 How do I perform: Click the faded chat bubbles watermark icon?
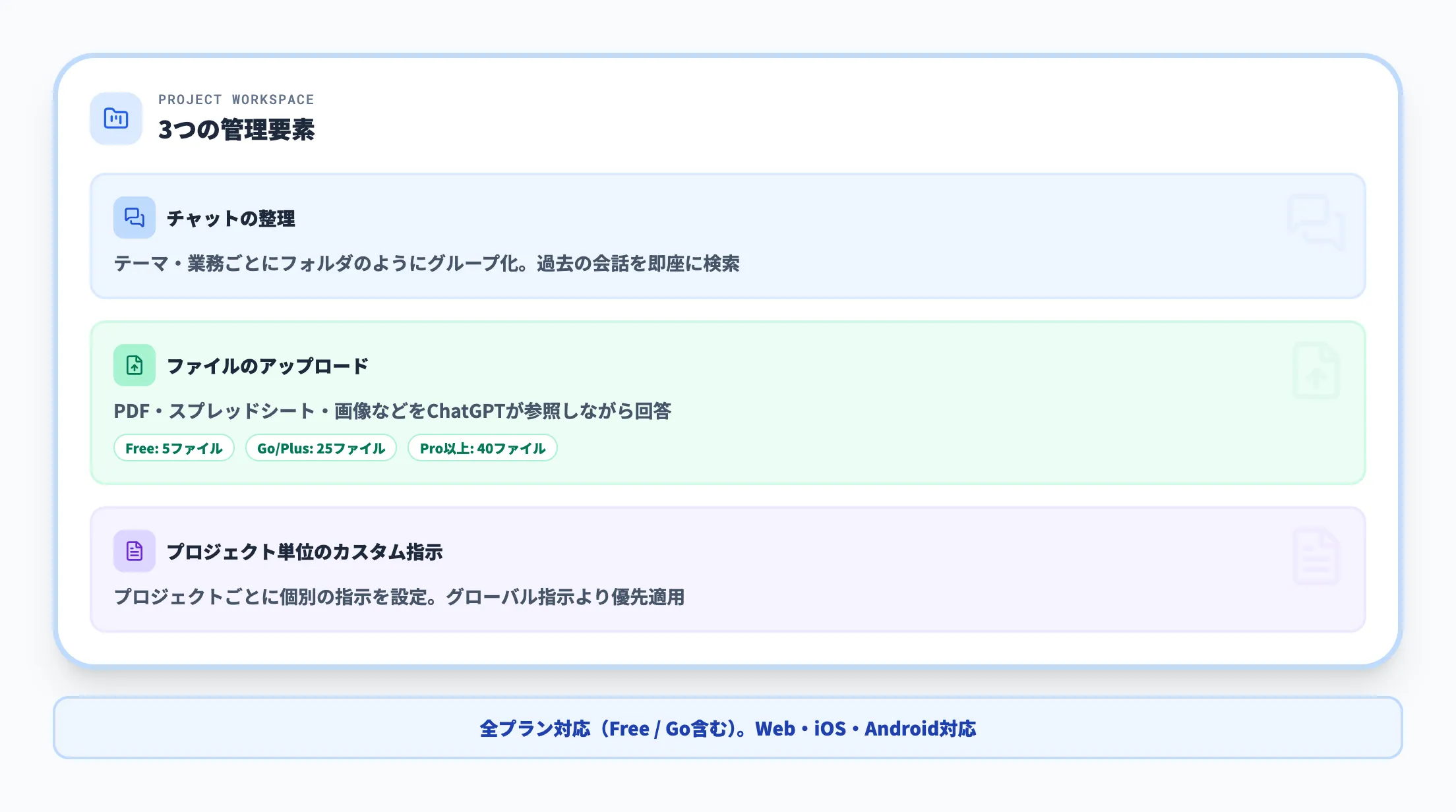[1316, 222]
